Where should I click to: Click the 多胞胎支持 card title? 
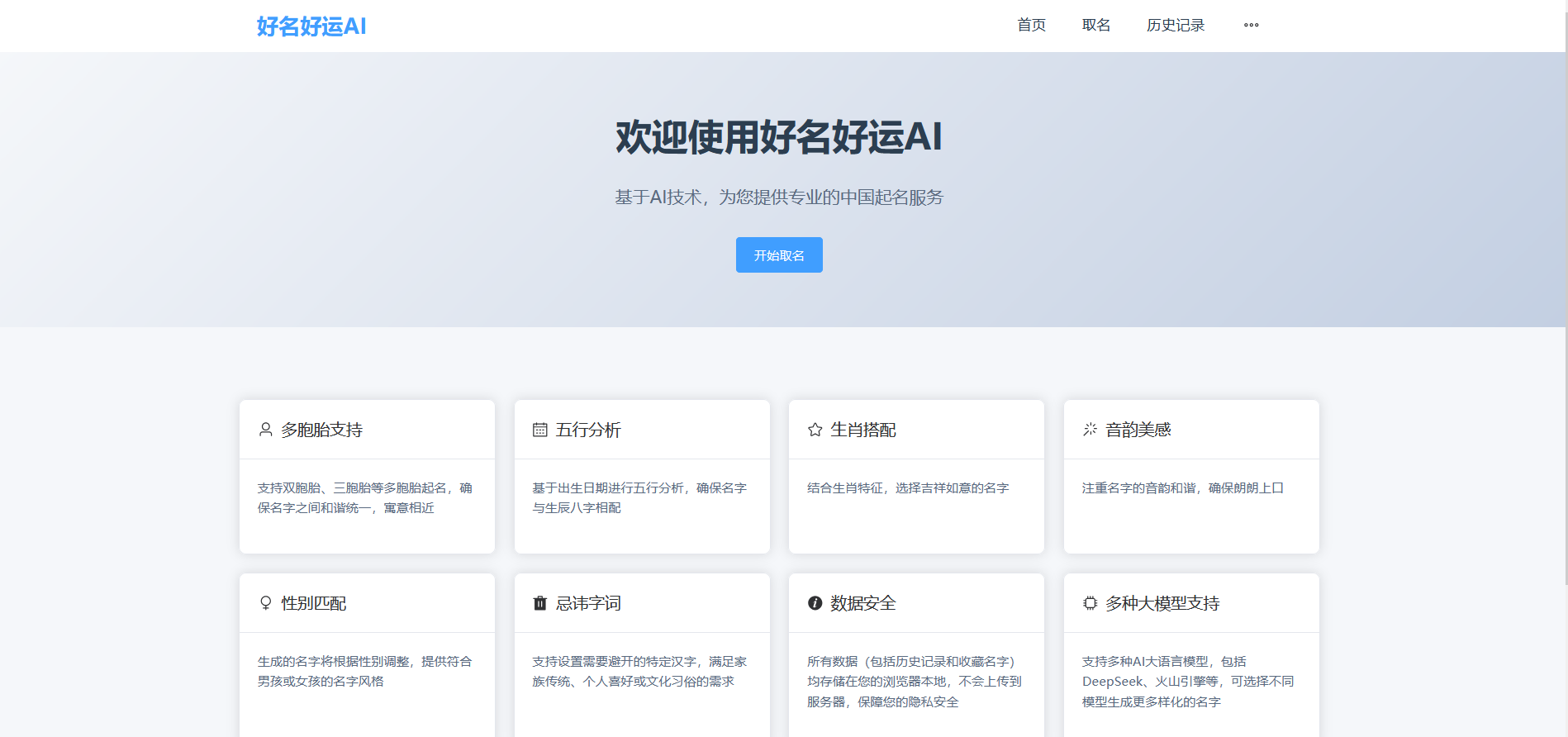click(322, 430)
